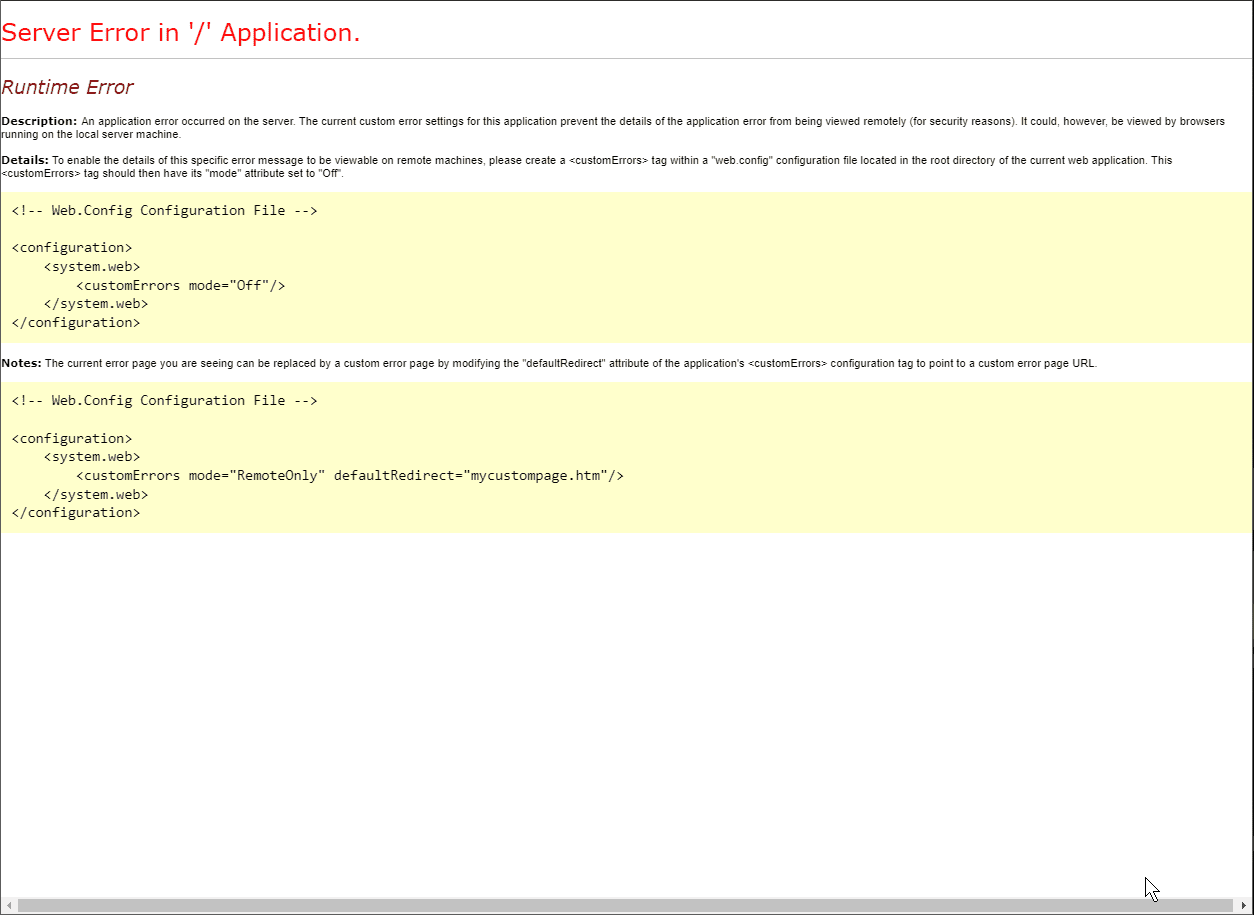Click the horizontal scrollbar right arrow
Screen dimensions: 1254x915
[1244, 906]
